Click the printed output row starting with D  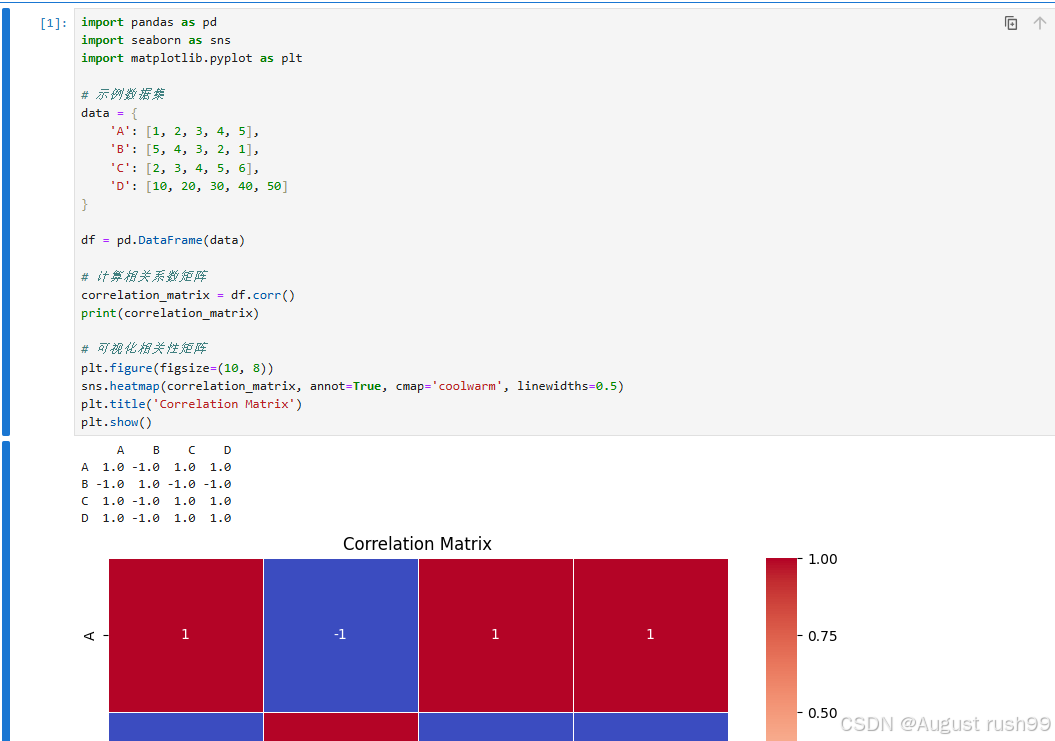click(156, 518)
